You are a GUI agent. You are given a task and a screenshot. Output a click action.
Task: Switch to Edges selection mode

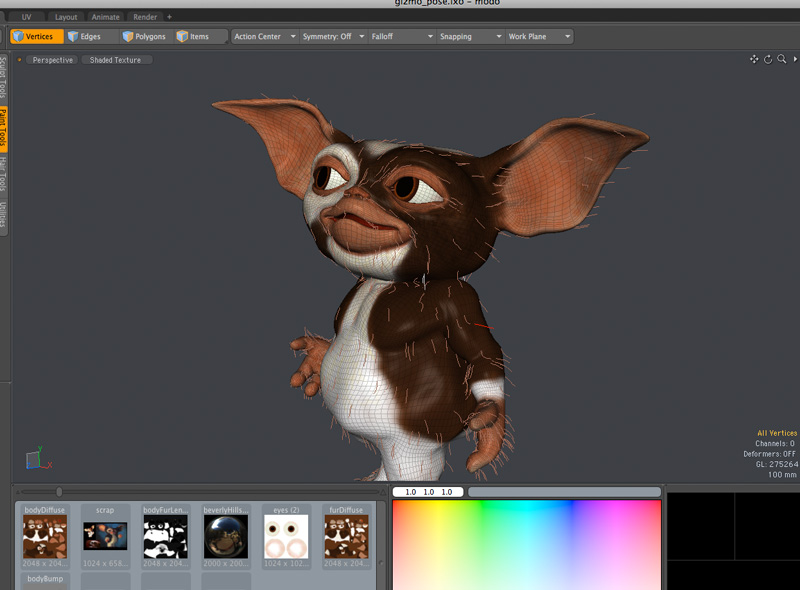coord(91,36)
